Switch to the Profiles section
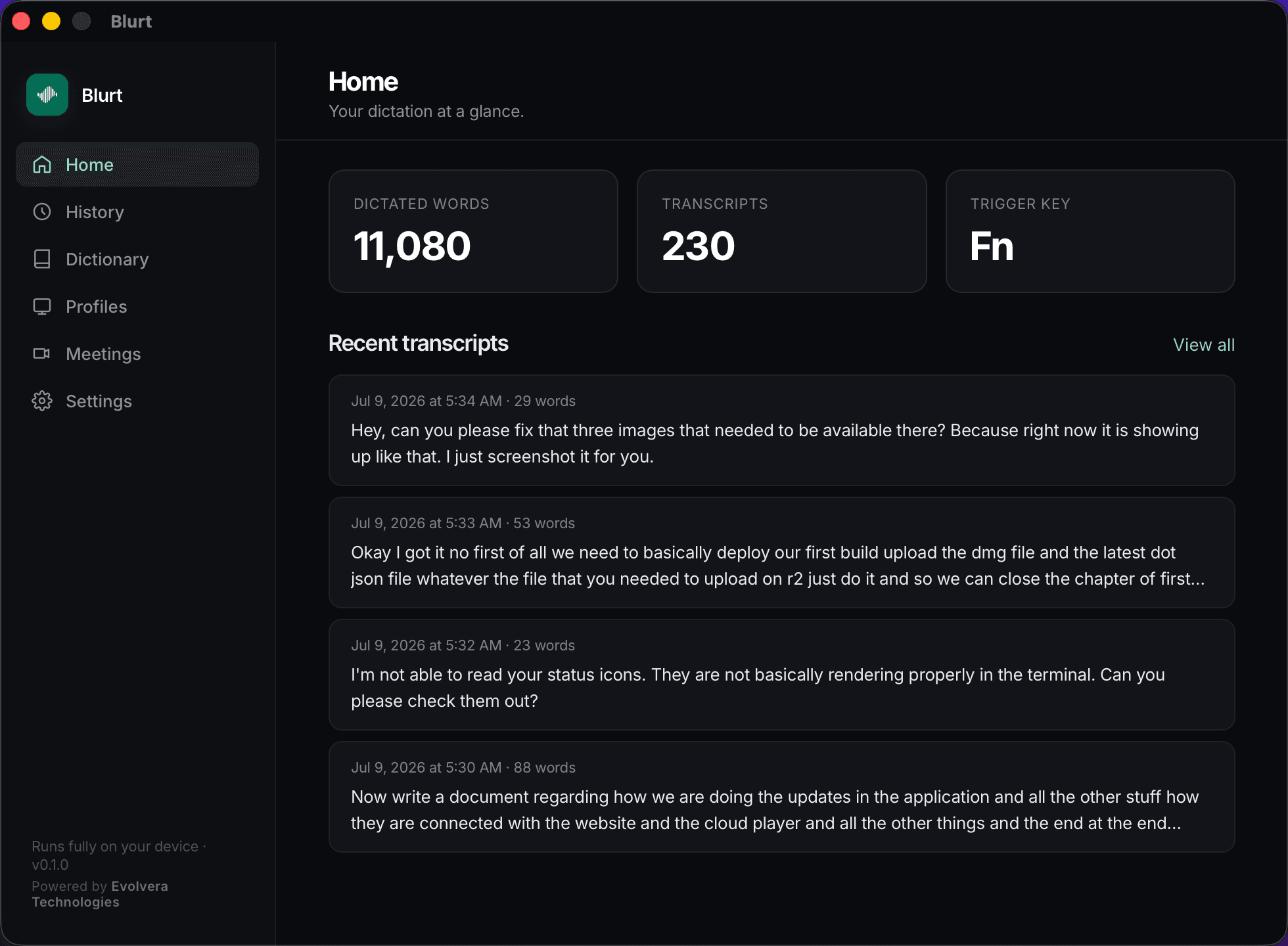 pos(137,306)
